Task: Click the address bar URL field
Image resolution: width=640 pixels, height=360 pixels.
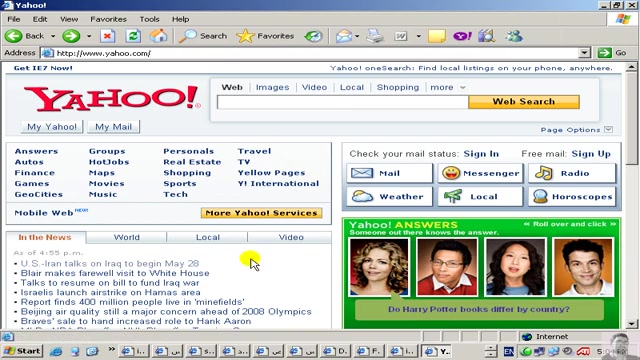Action: (310, 53)
